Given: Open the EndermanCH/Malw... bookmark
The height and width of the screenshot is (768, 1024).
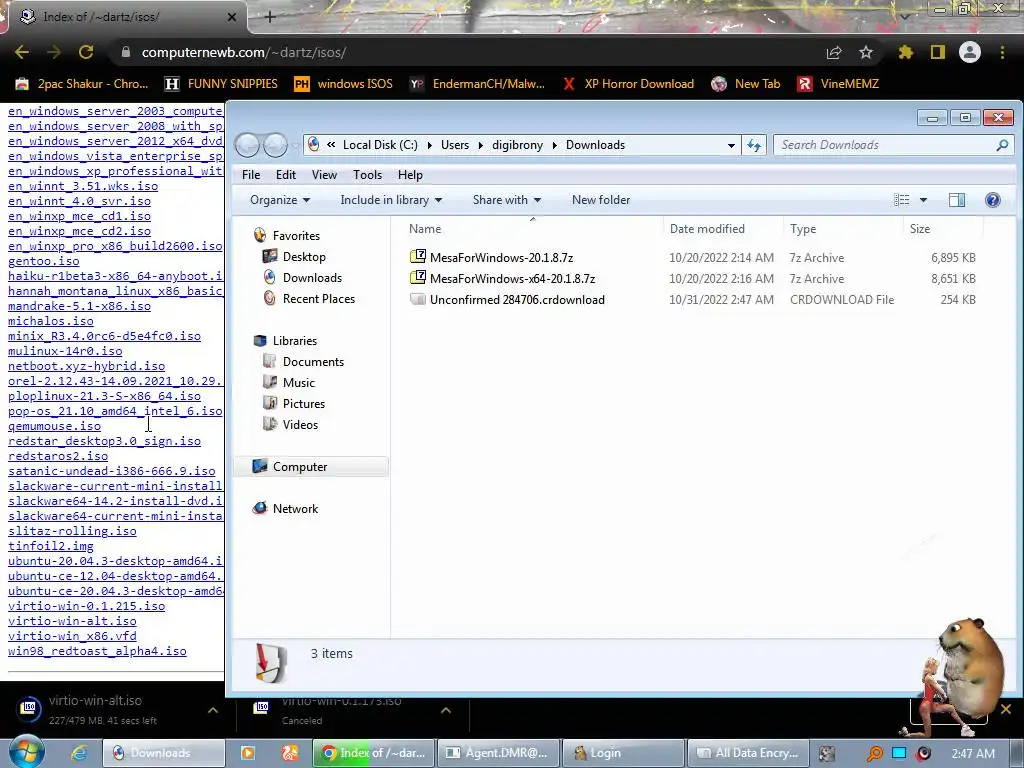Looking at the screenshot, I should point(477,84).
